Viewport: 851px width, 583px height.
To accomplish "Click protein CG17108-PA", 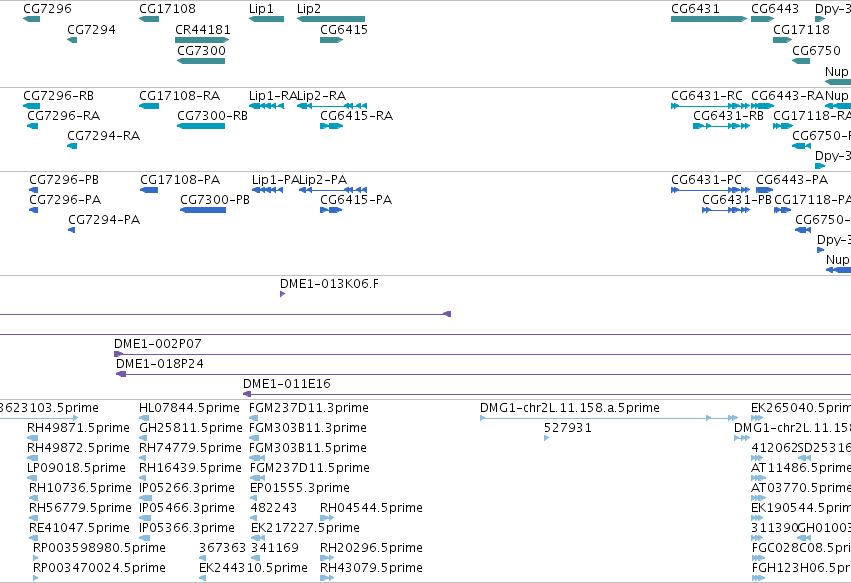I will tap(149, 190).
